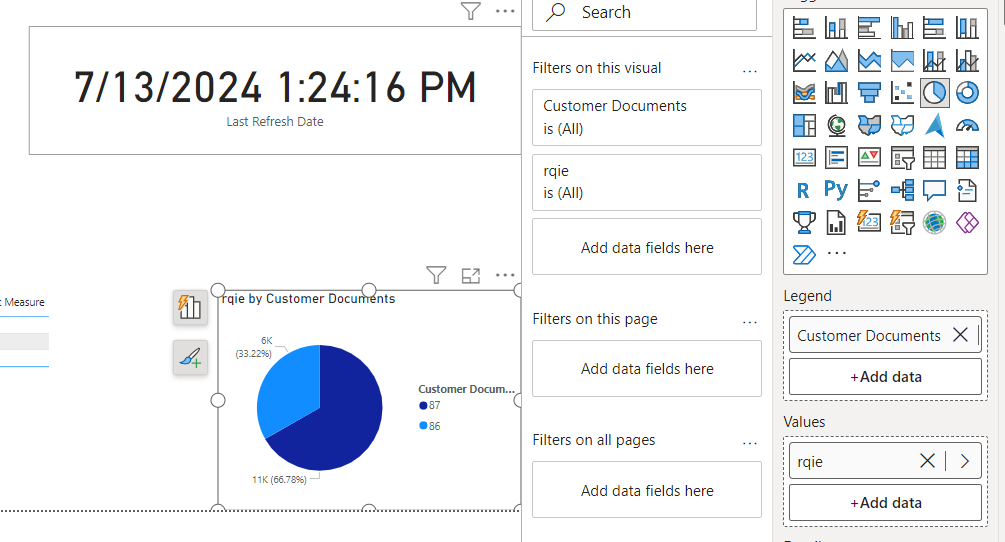Select the Slicer visual
This screenshot has width=1005, height=542.
point(902,158)
